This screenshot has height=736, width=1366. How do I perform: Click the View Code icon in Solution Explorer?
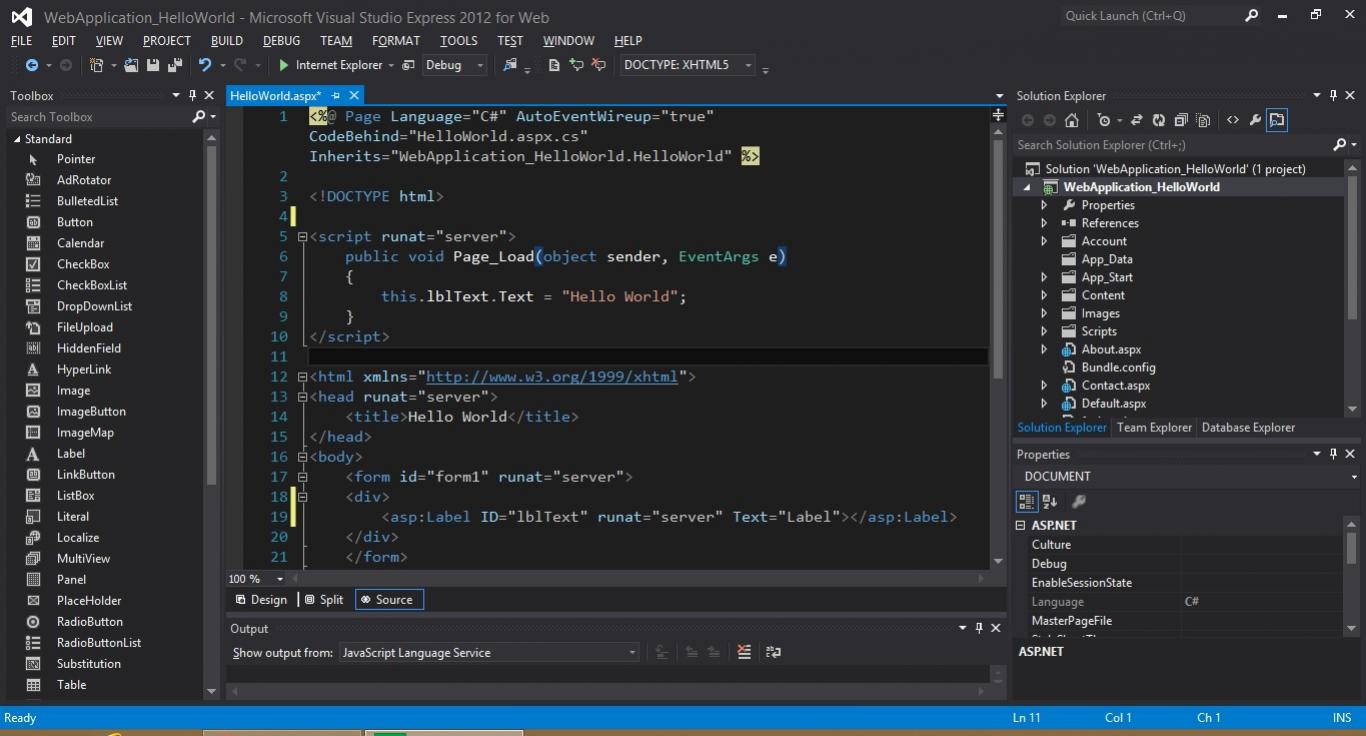click(1232, 120)
